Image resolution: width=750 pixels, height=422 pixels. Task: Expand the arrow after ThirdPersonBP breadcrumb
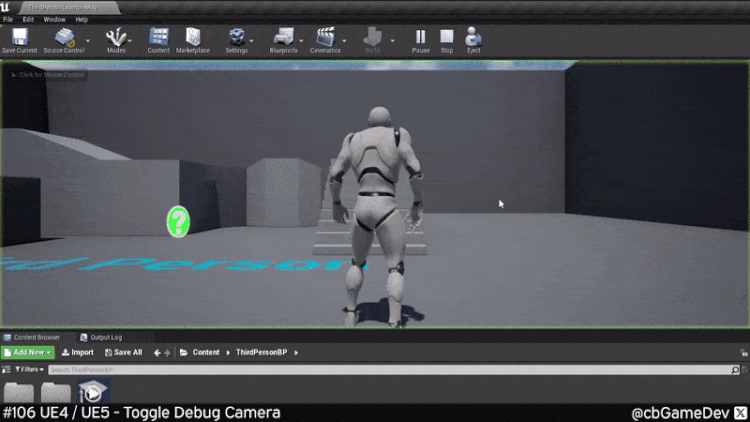coord(296,353)
